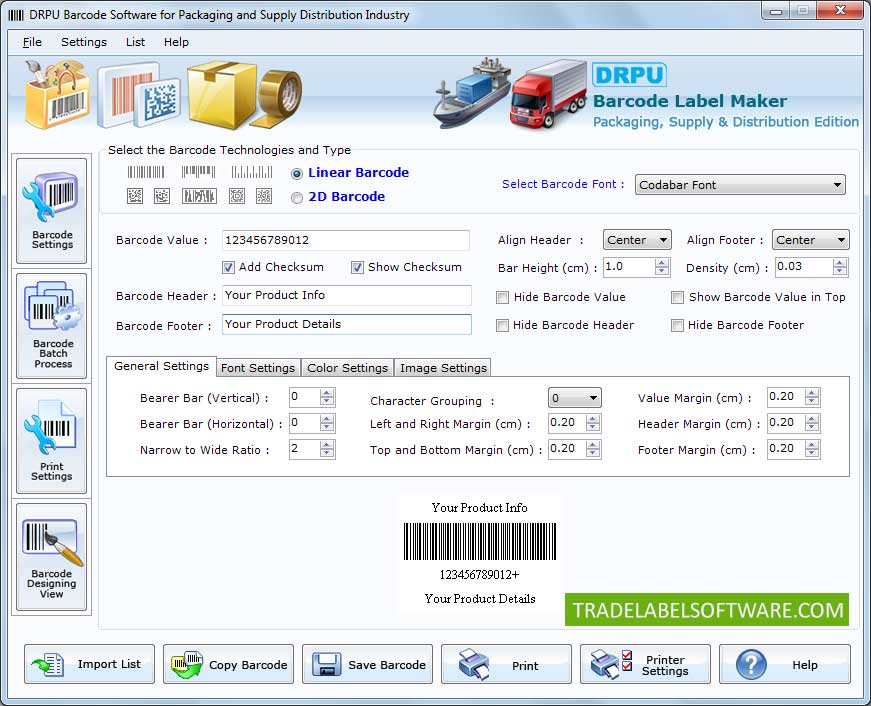Open the File menu
871x706 pixels.
pos(32,42)
